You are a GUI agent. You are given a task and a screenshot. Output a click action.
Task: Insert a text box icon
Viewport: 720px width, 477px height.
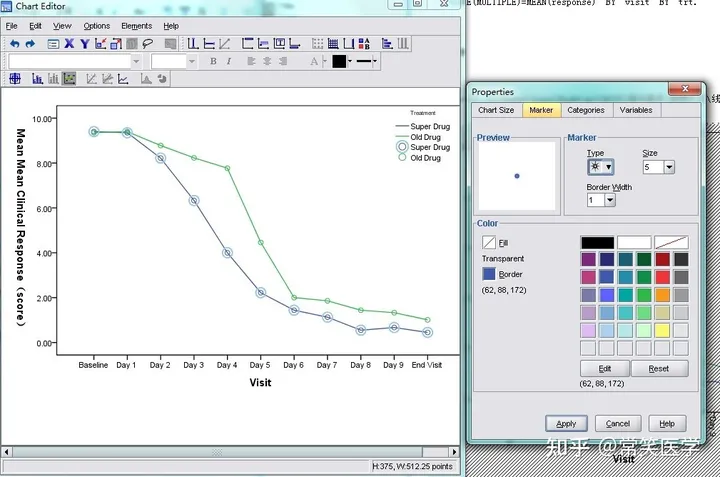pos(279,44)
